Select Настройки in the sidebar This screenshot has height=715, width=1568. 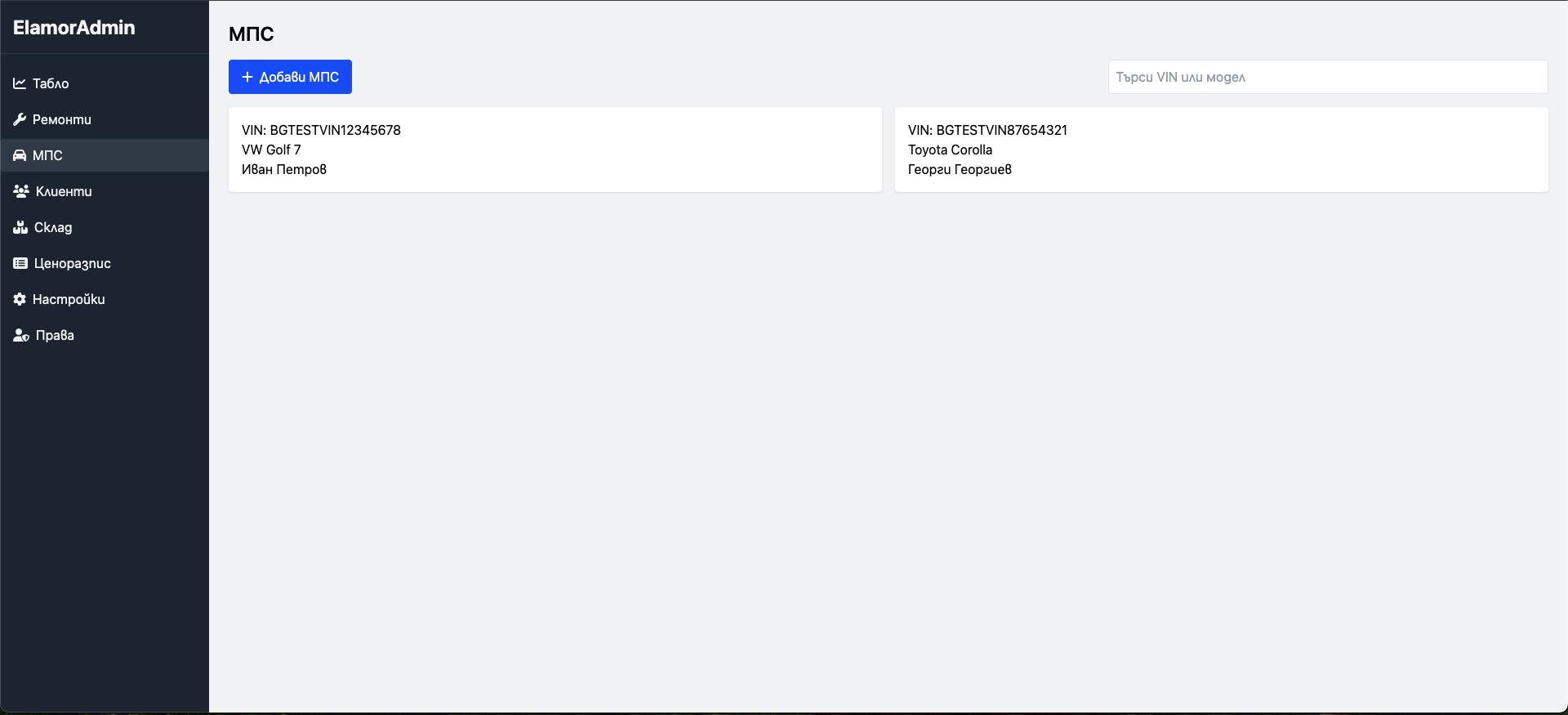[x=69, y=299]
